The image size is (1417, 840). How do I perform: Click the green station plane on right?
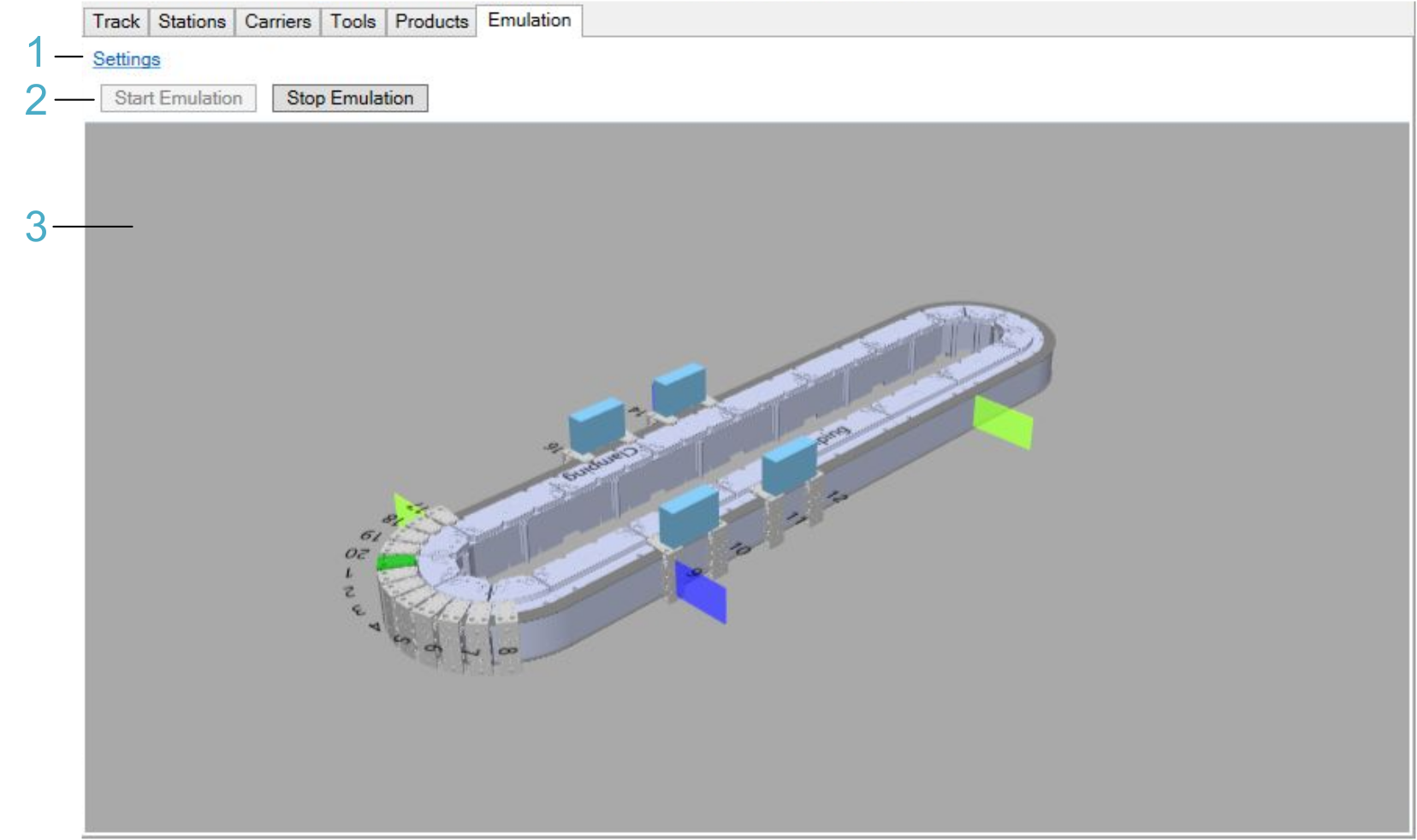point(1003,423)
